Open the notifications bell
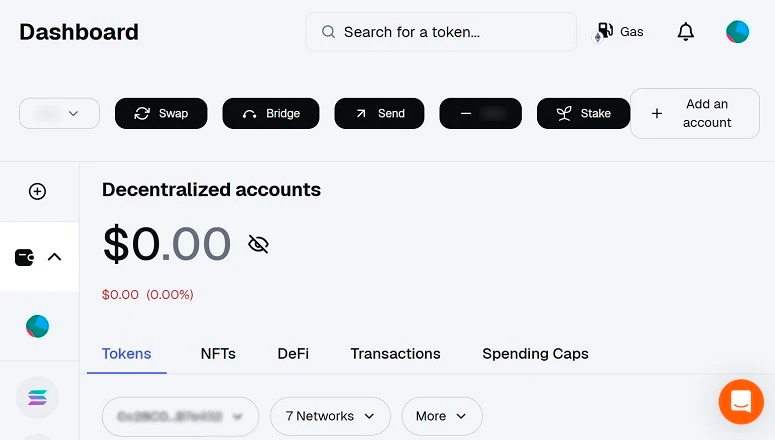Screen dimensions: 775x440 tap(686, 32)
